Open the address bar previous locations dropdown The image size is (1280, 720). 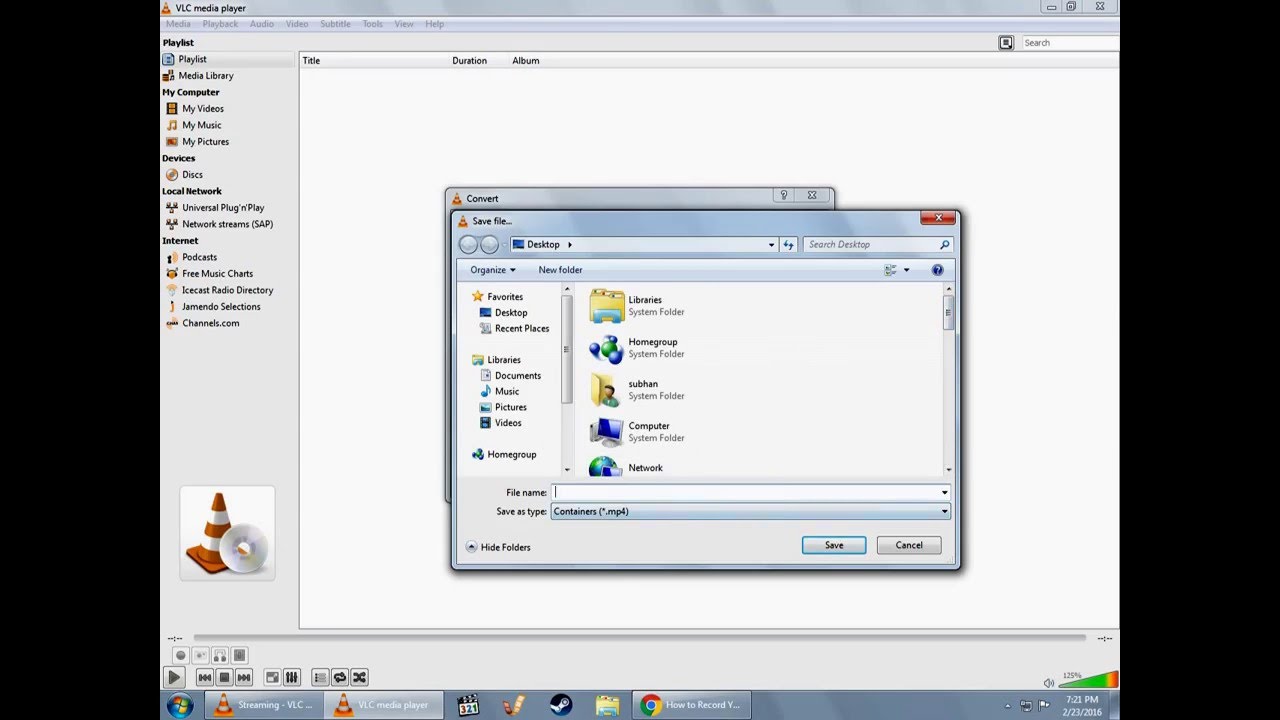(771, 245)
